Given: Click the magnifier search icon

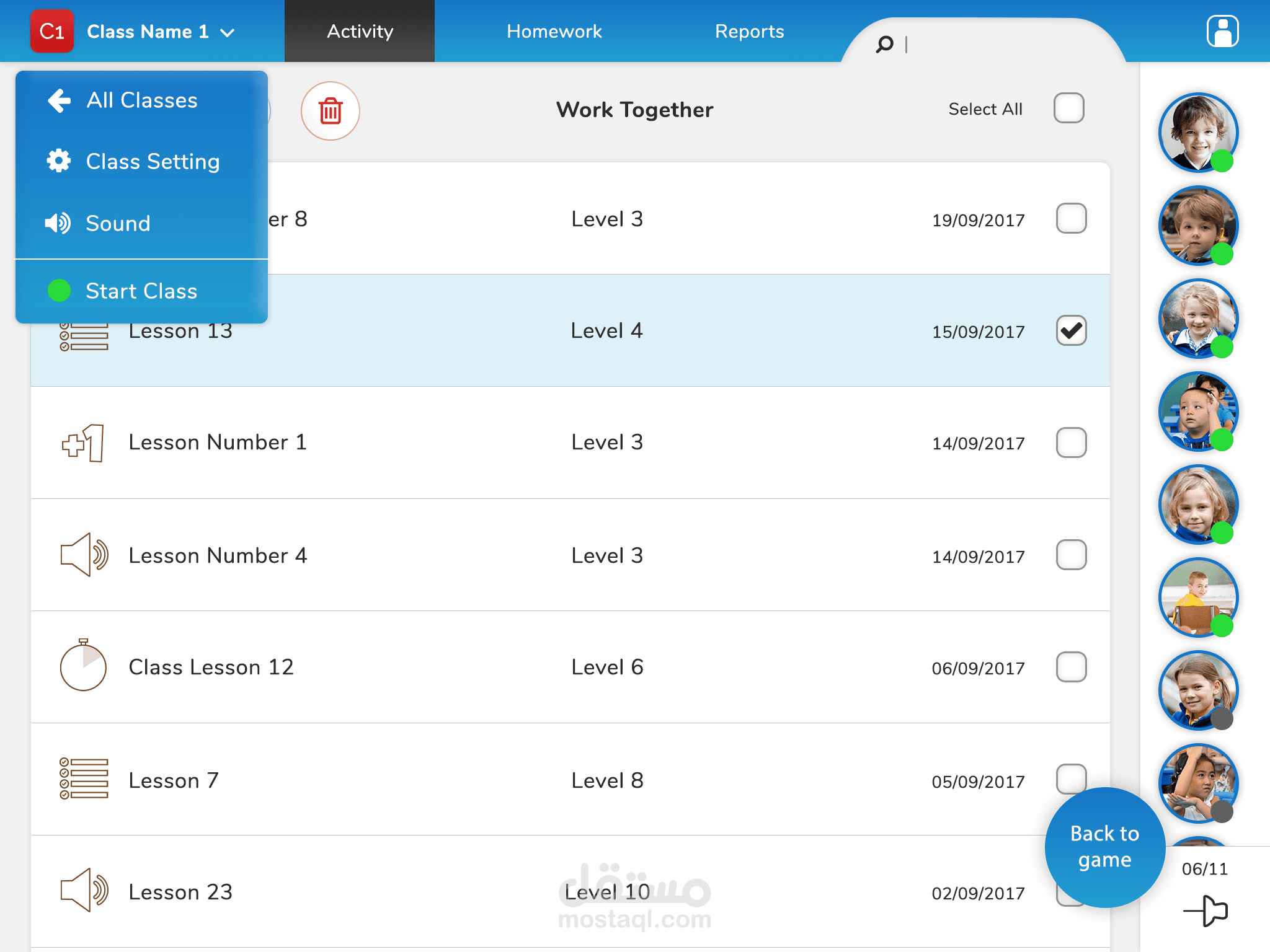Looking at the screenshot, I should [x=884, y=44].
